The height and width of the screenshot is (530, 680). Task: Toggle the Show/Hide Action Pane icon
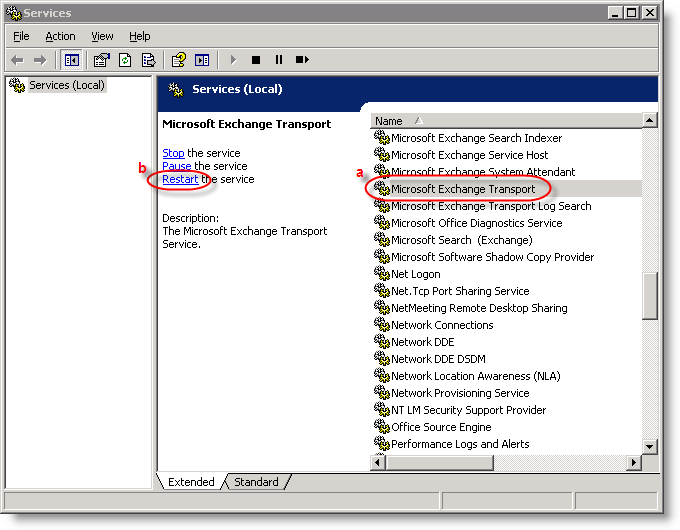pos(202,60)
